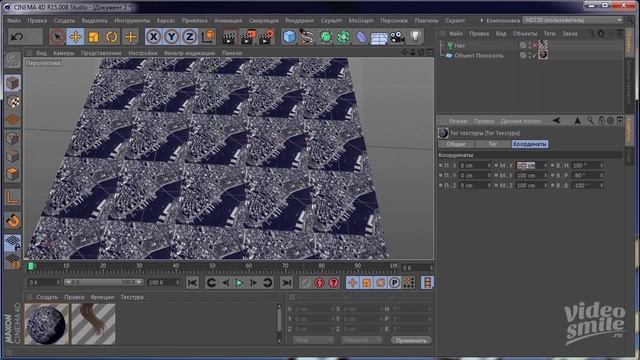Click the green array modeling icon

344,37
